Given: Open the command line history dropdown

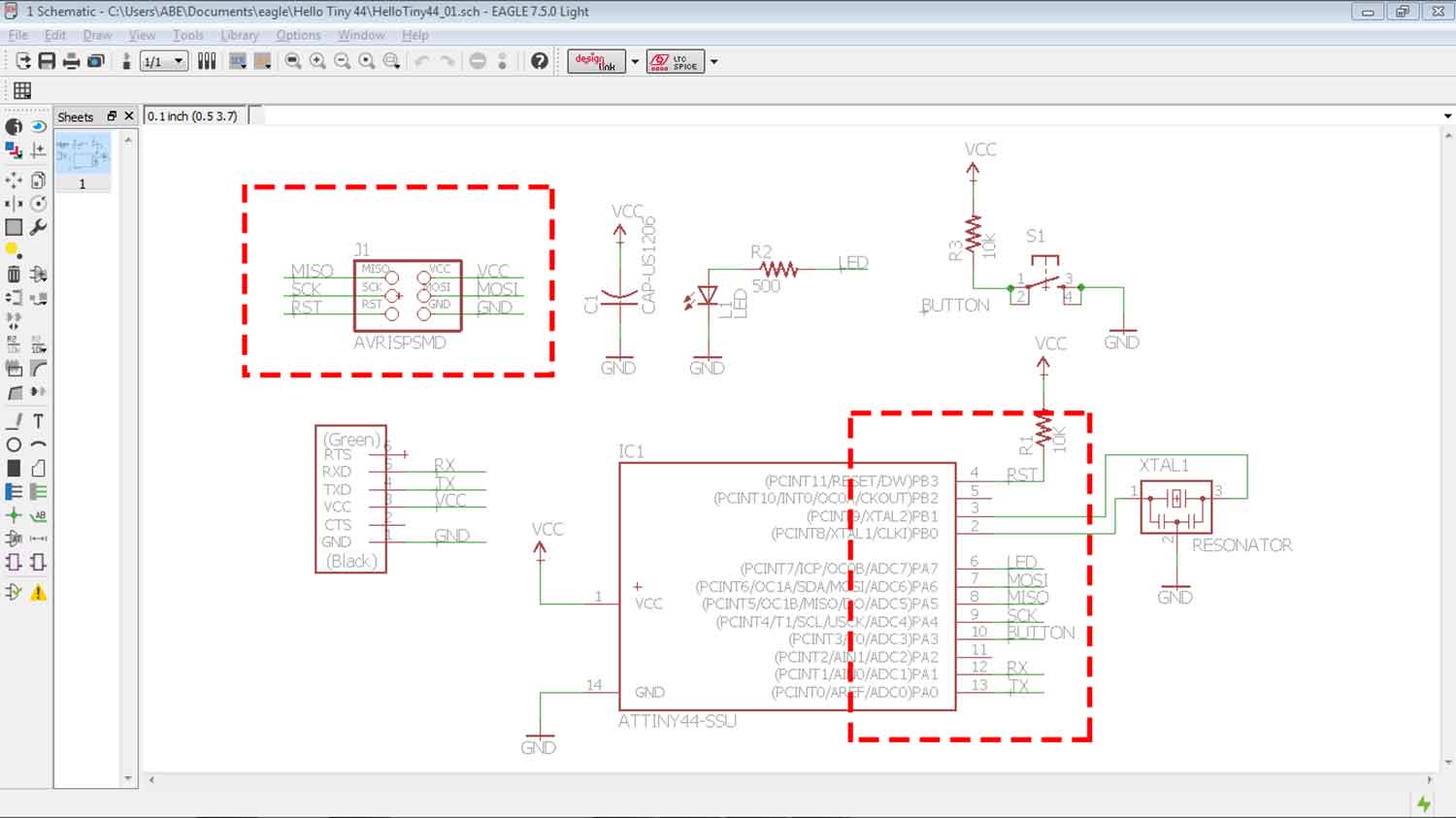Looking at the screenshot, I should [x=1447, y=116].
